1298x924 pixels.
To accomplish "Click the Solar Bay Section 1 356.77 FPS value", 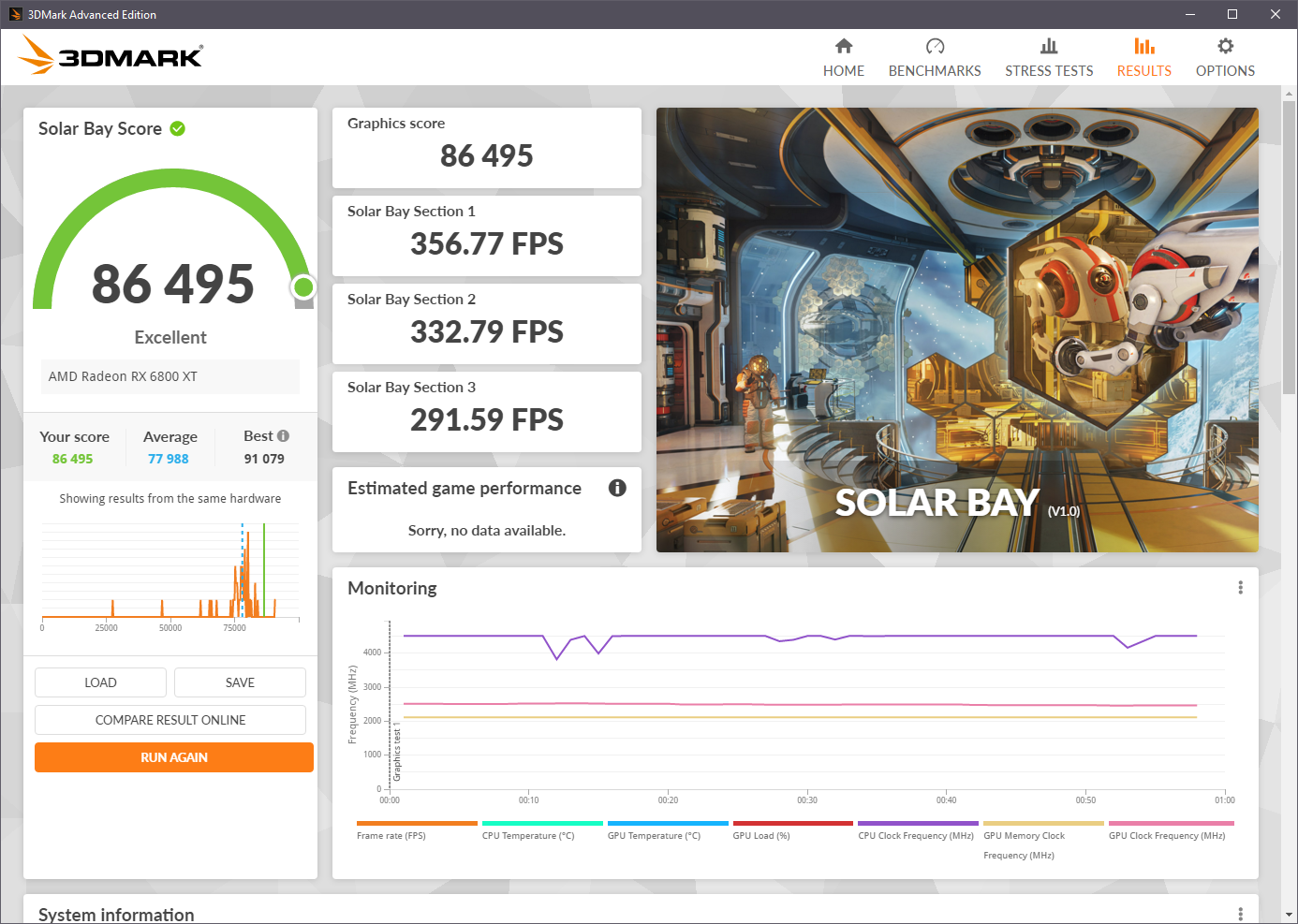I will (487, 243).
